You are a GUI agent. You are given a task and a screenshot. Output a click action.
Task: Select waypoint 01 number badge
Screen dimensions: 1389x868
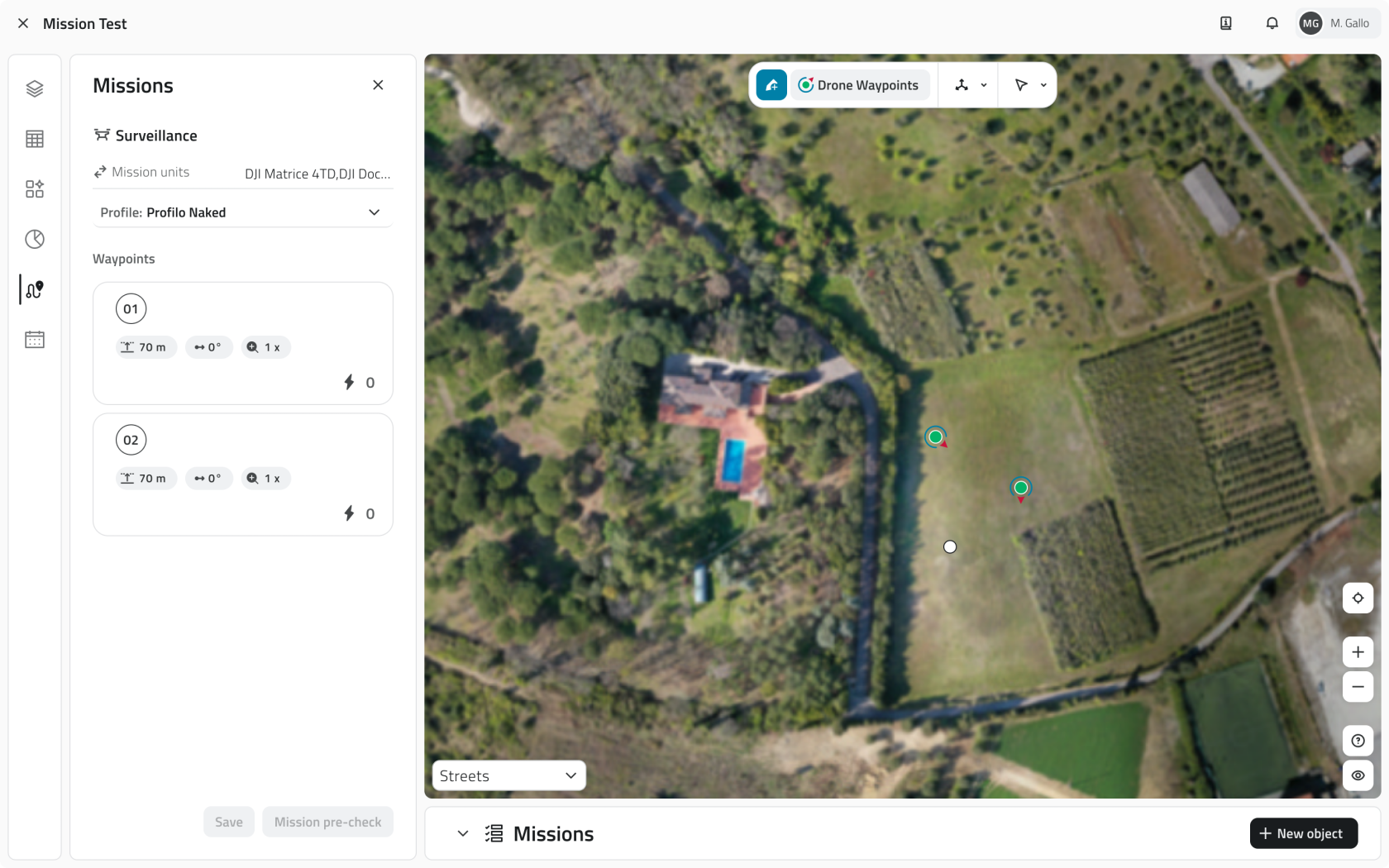(131, 309)
